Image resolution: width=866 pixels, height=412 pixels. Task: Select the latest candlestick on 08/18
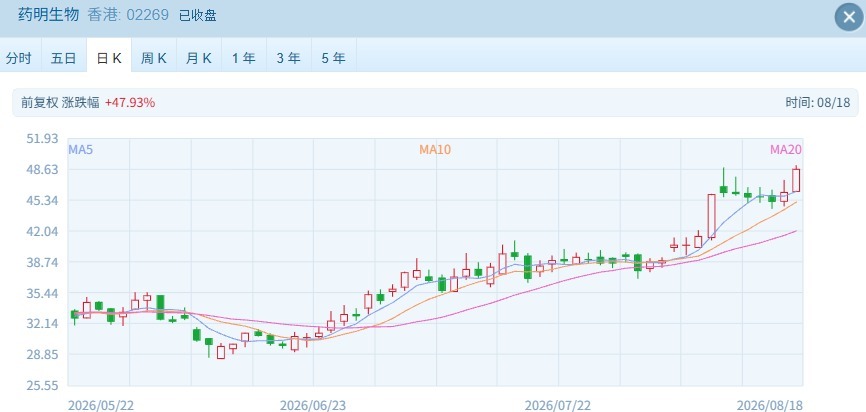(x=796, y=180)
